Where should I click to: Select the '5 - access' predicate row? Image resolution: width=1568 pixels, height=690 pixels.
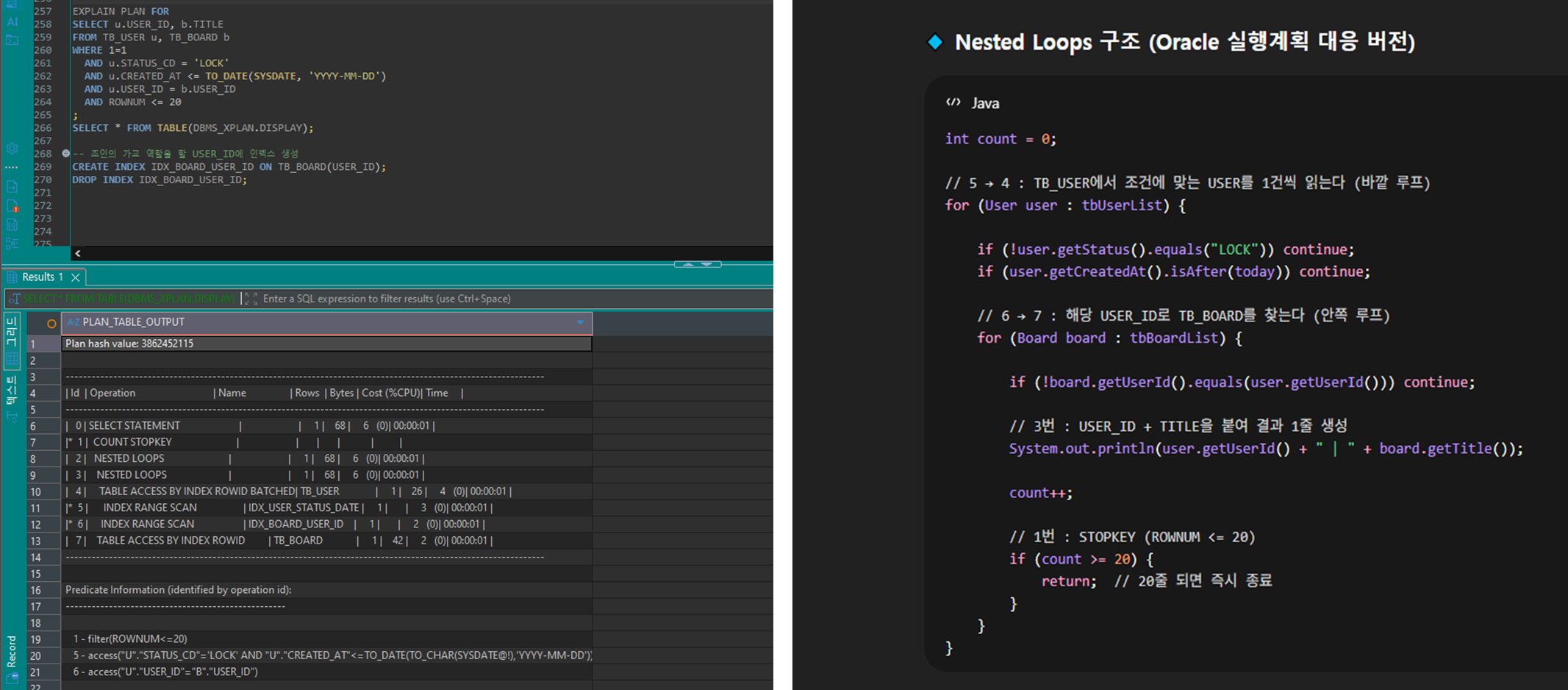point(326,655)
